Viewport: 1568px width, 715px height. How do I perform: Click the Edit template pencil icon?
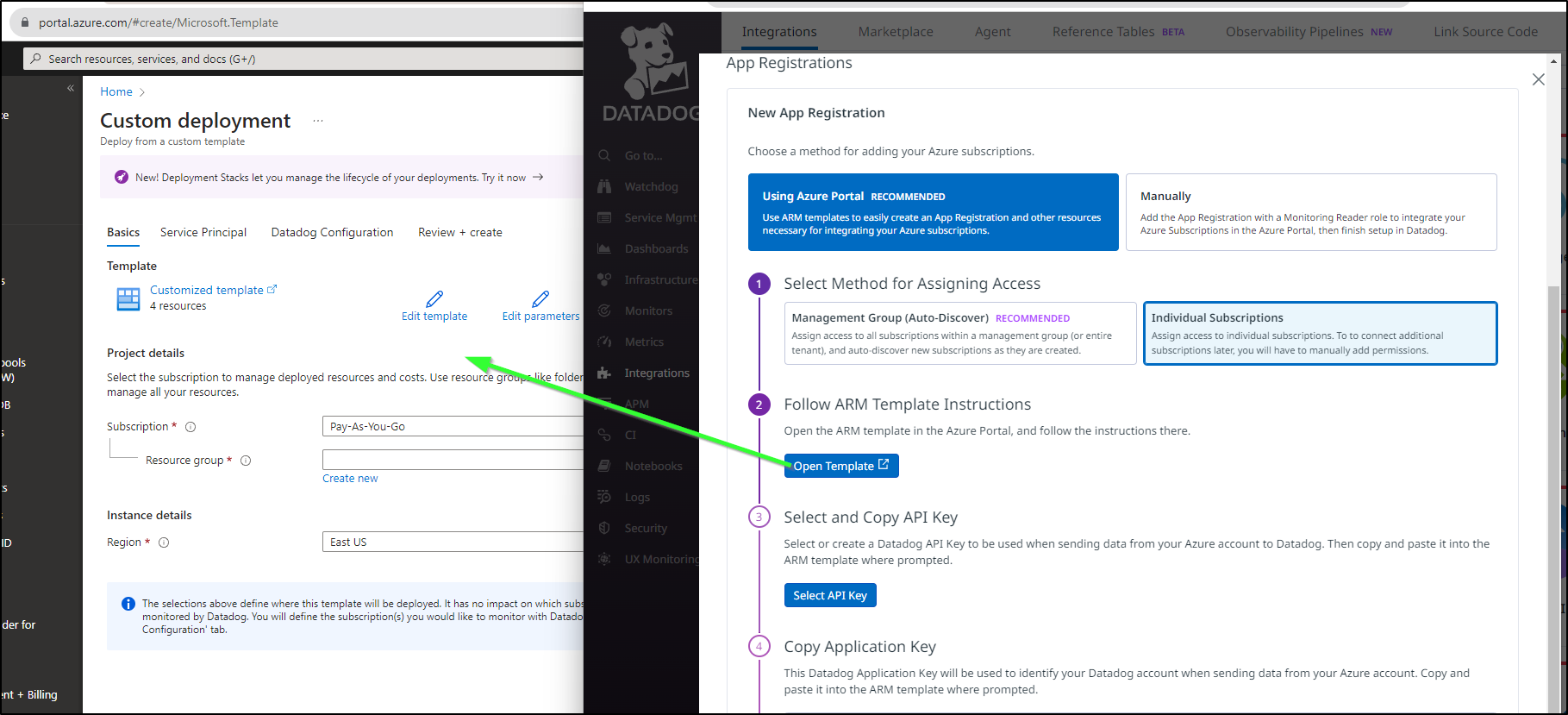(x=434, y=298)
